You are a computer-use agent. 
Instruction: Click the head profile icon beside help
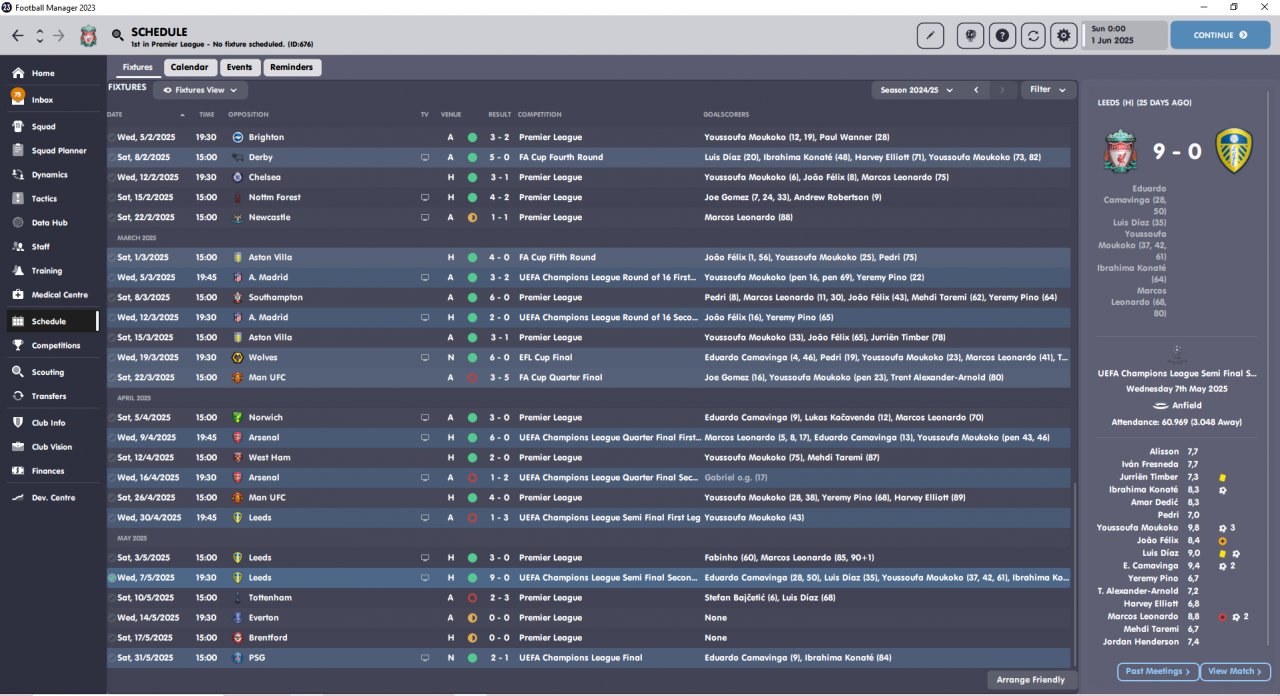coord(970,35)
